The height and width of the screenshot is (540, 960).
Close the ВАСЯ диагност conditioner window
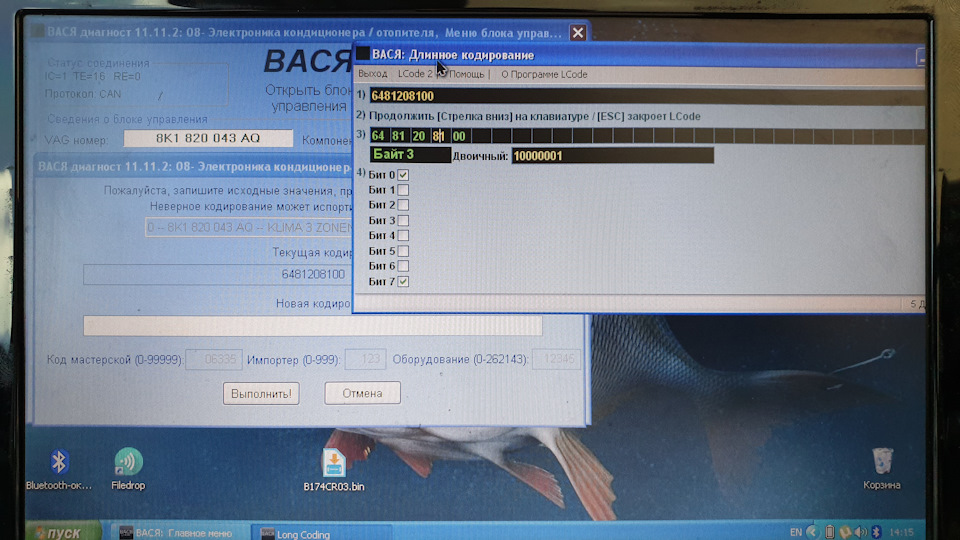coord(577,32)
